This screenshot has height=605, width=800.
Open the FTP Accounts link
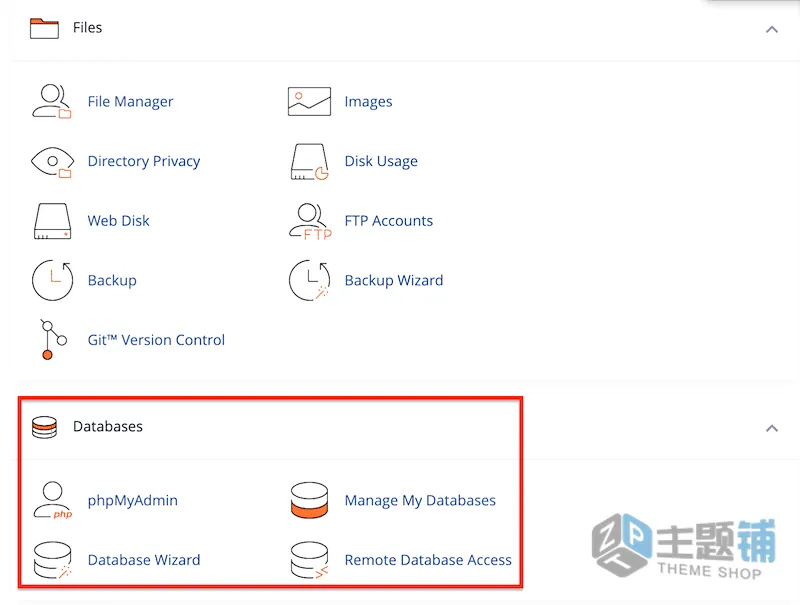pyautogui.click(x=389, y=220)
